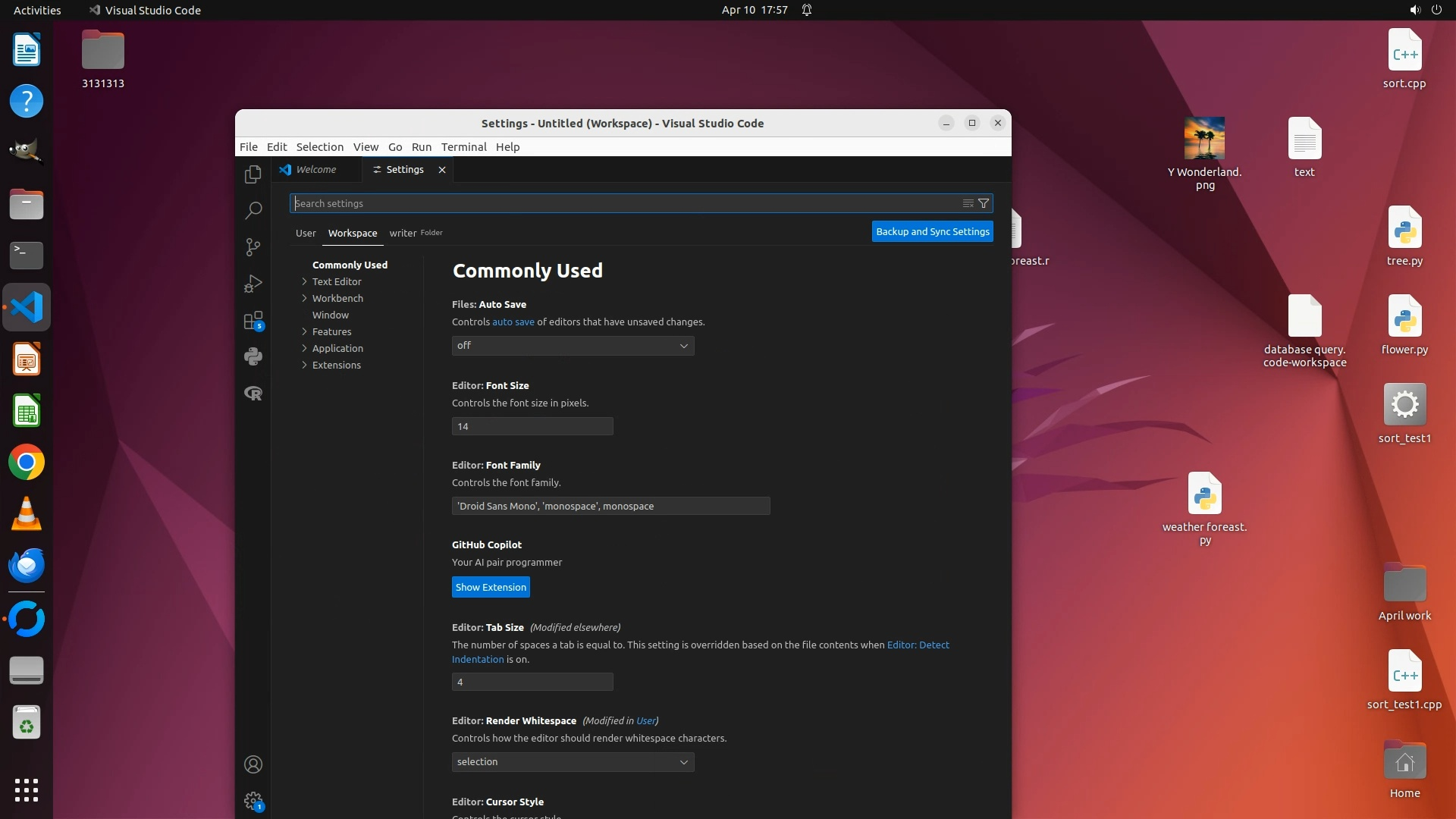Viewport: 1456px width, 819px height.
Task: Open the Files Auto Save dropdown
Action: (573, 346)
